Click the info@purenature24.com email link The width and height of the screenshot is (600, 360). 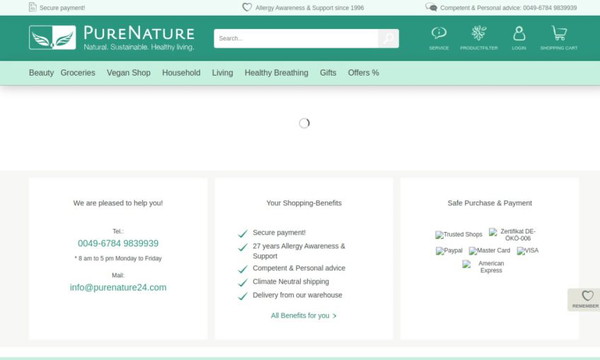(118, 287)
